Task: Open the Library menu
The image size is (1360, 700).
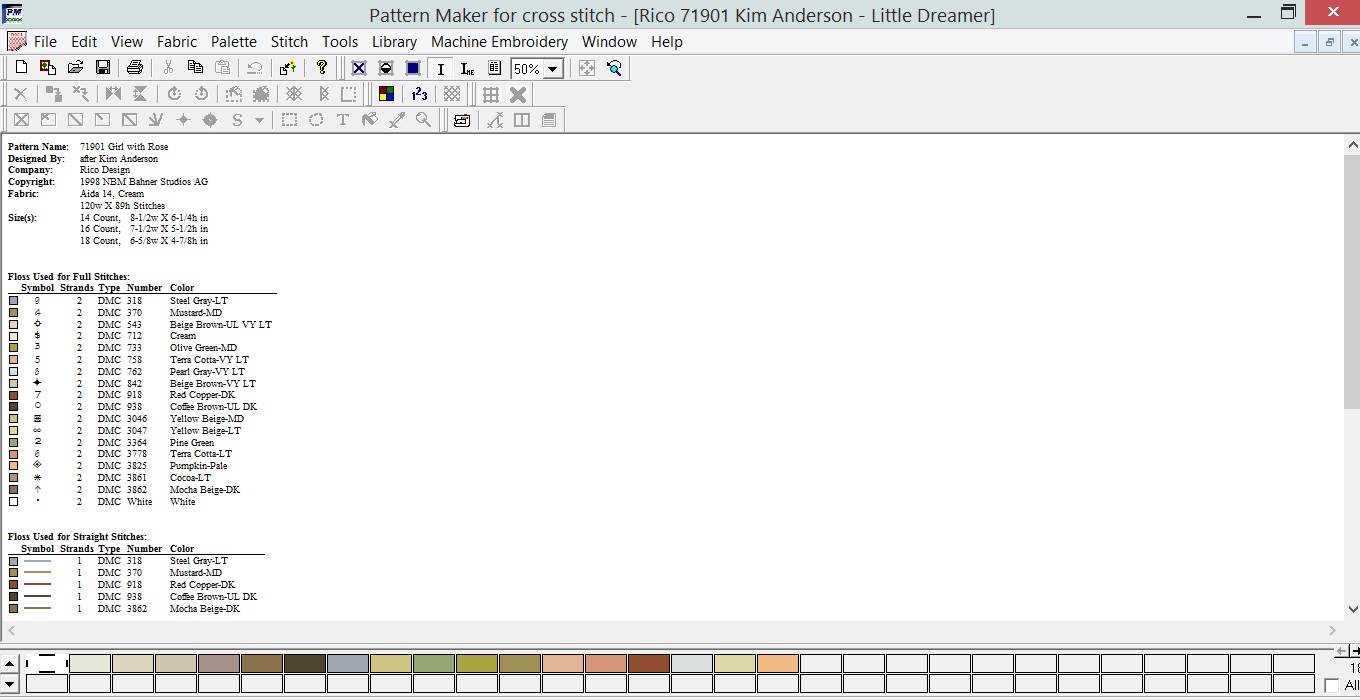Action: [394, 42]
